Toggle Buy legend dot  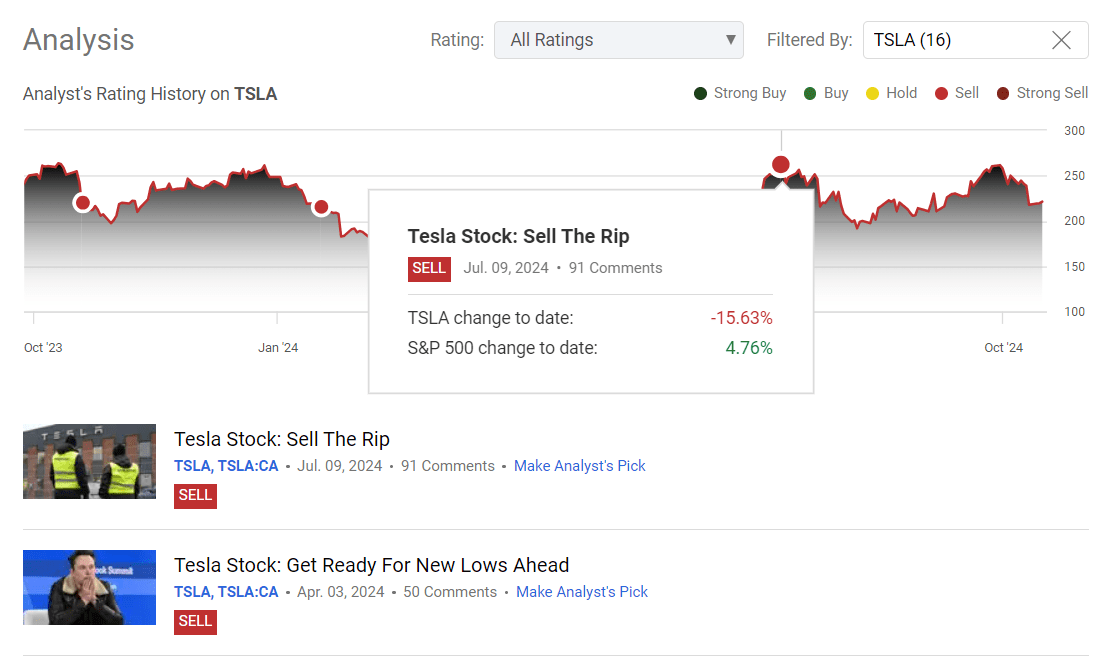coord(810,94)
